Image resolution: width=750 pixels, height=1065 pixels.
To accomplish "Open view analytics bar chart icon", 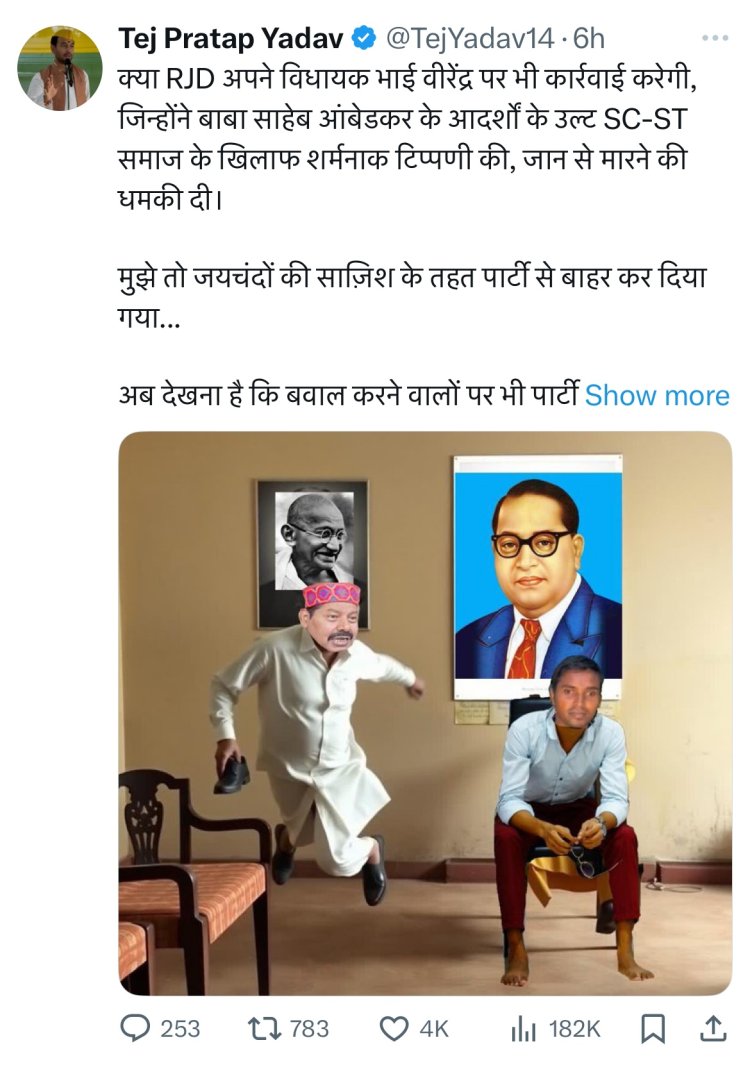I will pyautogui.click(x=523, y=1029).
